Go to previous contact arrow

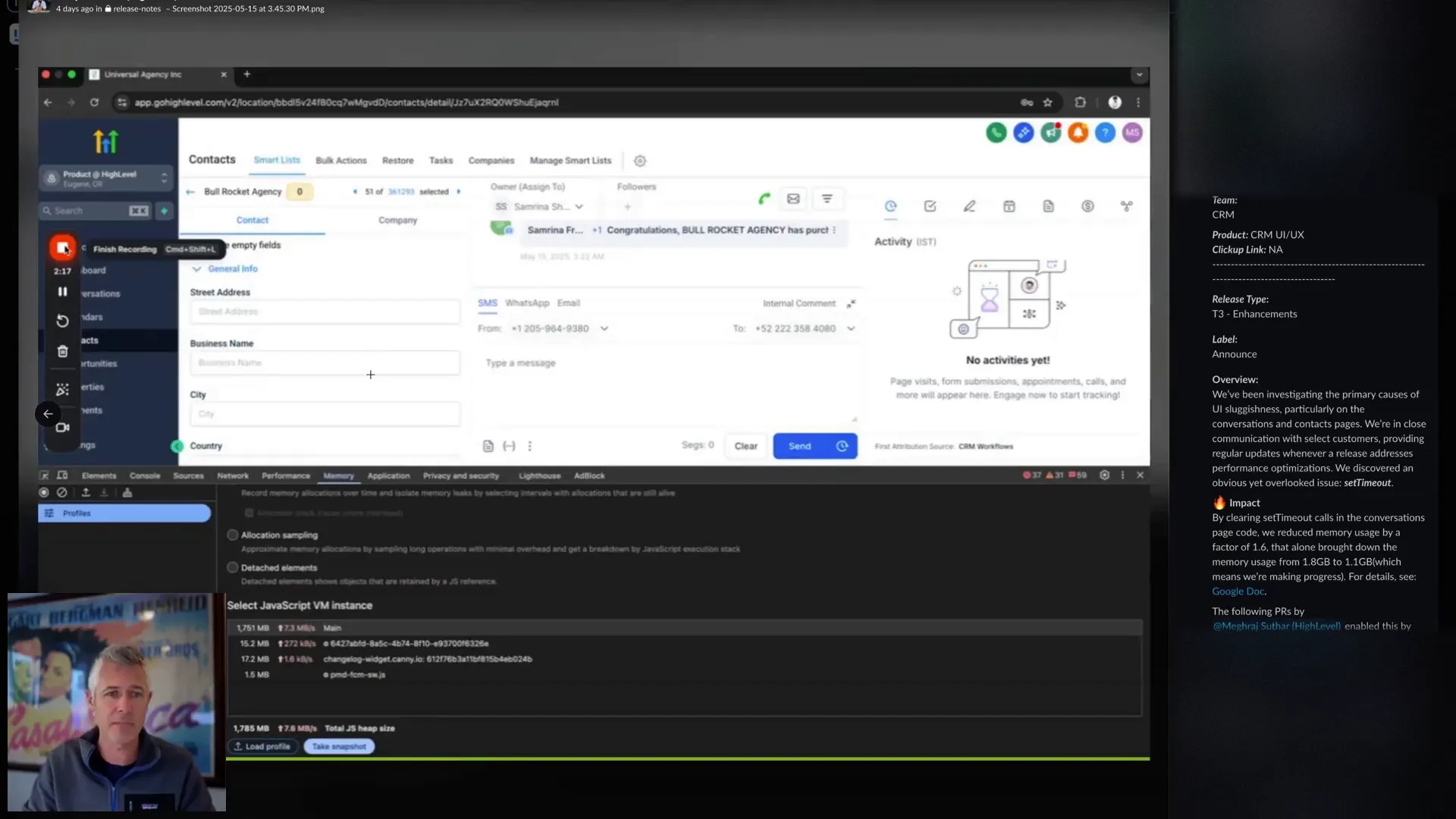[355, 191]
